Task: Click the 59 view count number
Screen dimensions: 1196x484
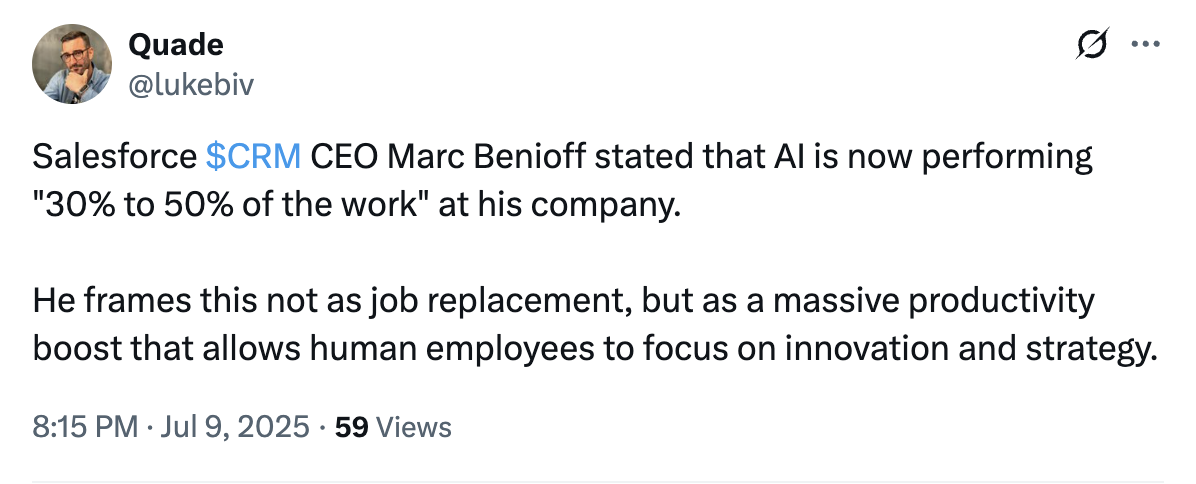Action: point(352,427)
